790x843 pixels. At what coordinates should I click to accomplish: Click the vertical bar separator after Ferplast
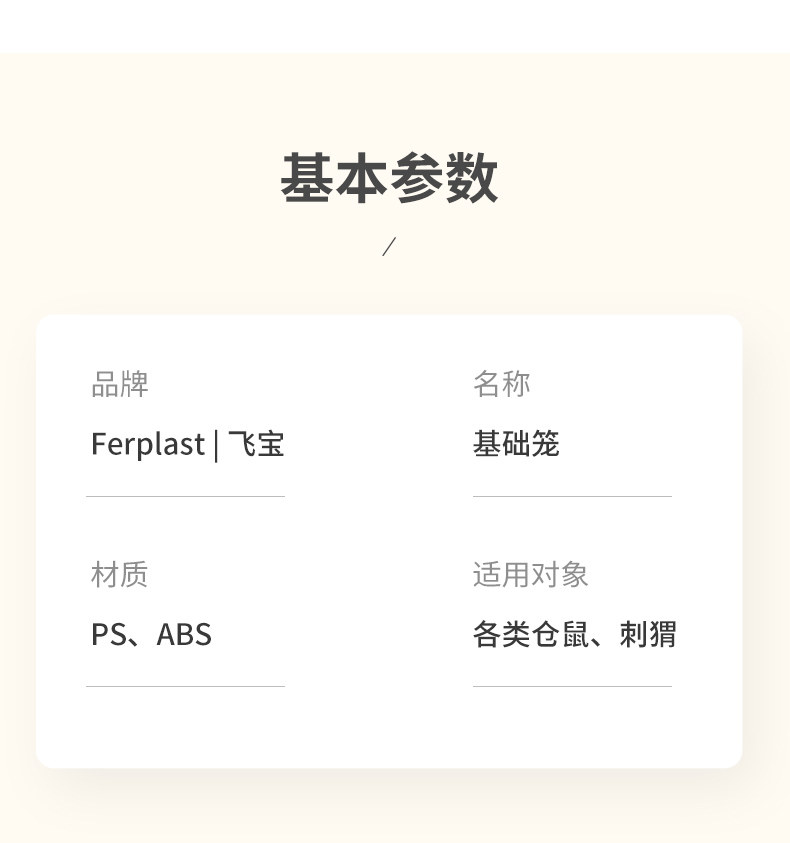[x=216, y=445]
